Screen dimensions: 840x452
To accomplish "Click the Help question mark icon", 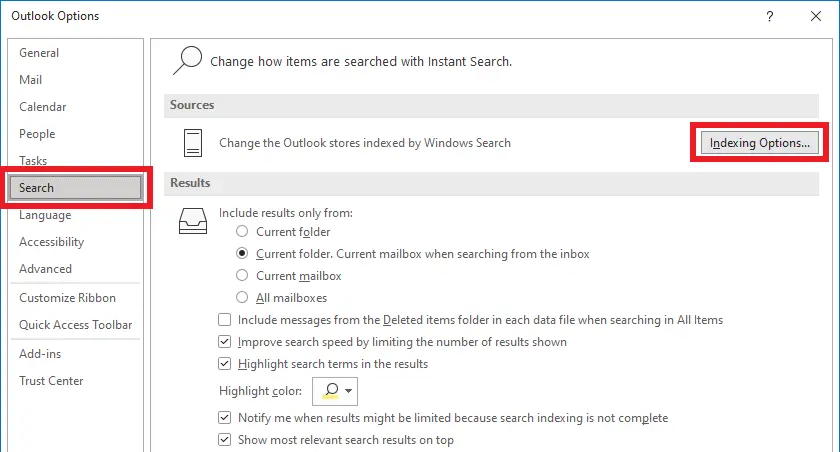I will coord(770,16).
